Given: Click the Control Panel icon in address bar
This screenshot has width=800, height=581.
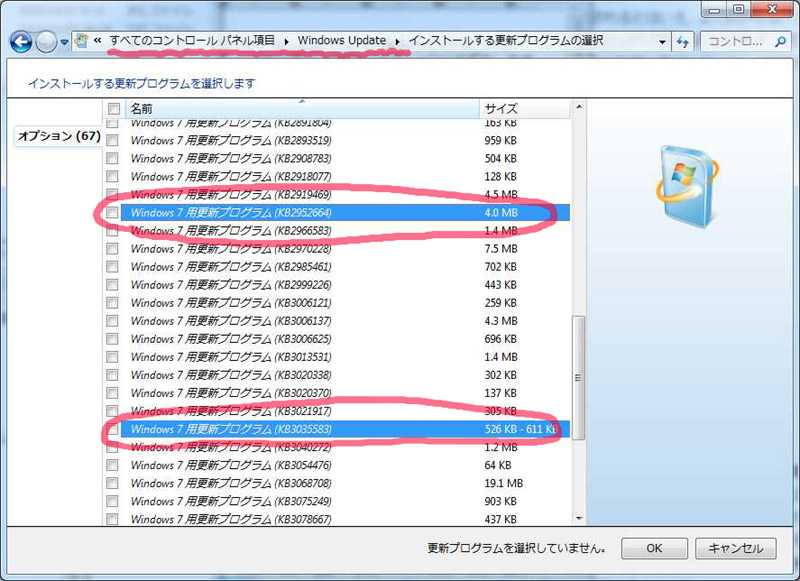Looking at the screenshot, I should pyautogui.click(x=81, y=42).
